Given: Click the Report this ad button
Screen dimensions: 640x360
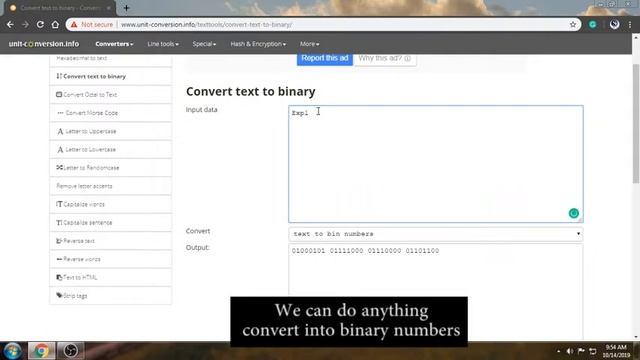Looking at the screenshot, I should pyautogui.click(x=324, y=58).
